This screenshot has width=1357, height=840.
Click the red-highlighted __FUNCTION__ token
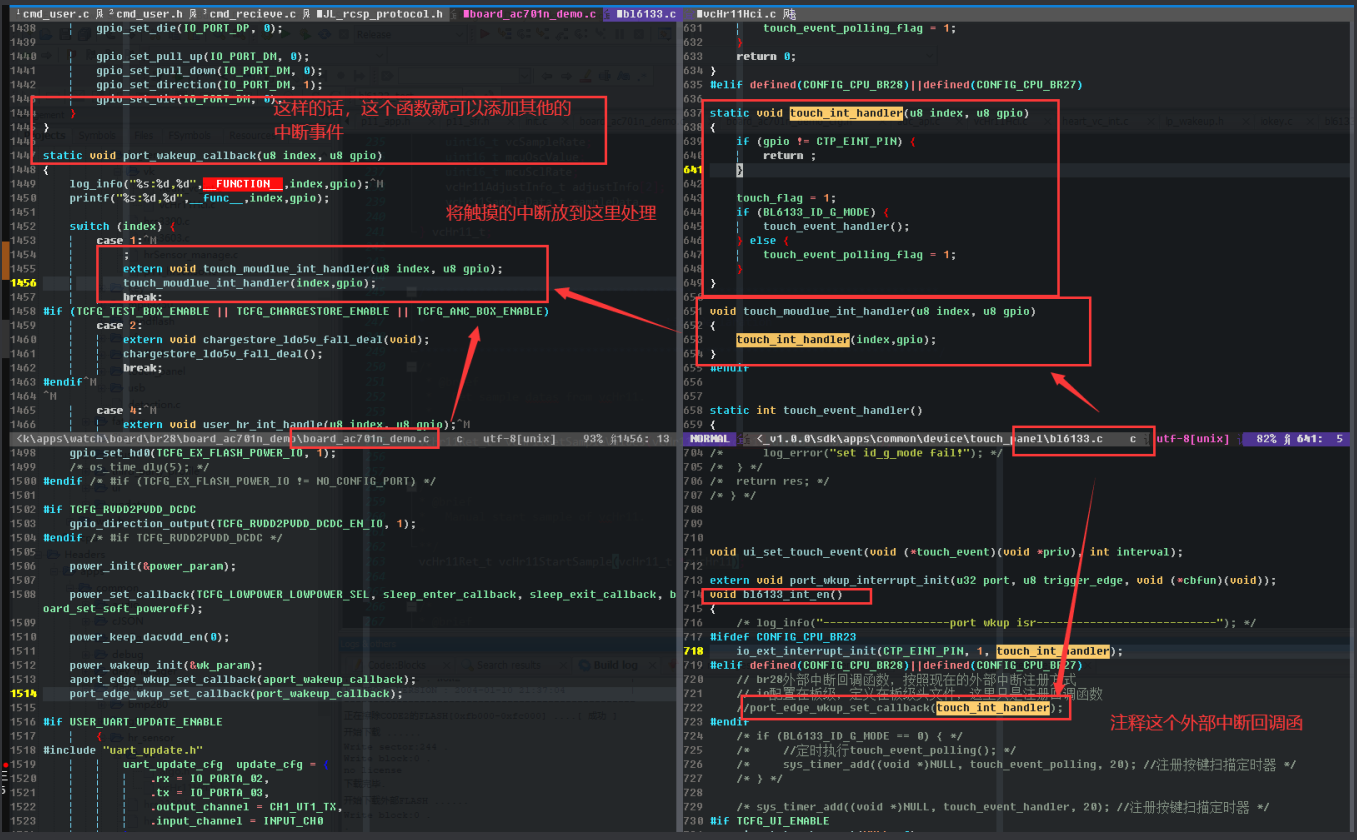[243, 184]
